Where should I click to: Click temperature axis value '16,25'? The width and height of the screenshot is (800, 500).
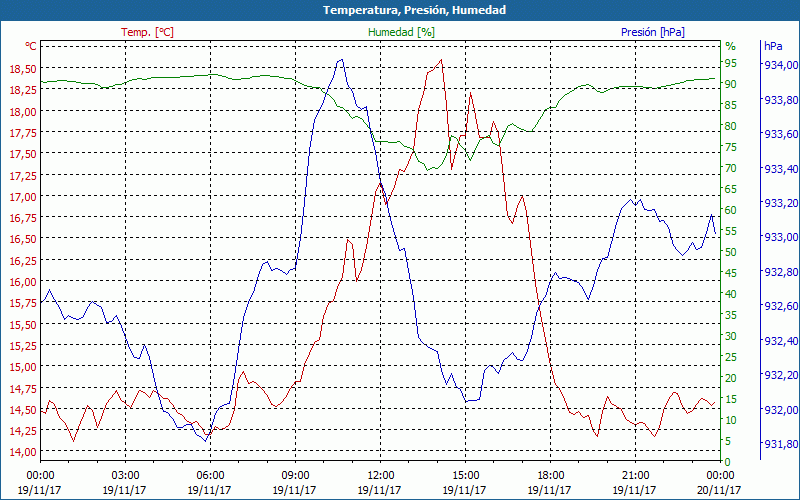(22, 260)
